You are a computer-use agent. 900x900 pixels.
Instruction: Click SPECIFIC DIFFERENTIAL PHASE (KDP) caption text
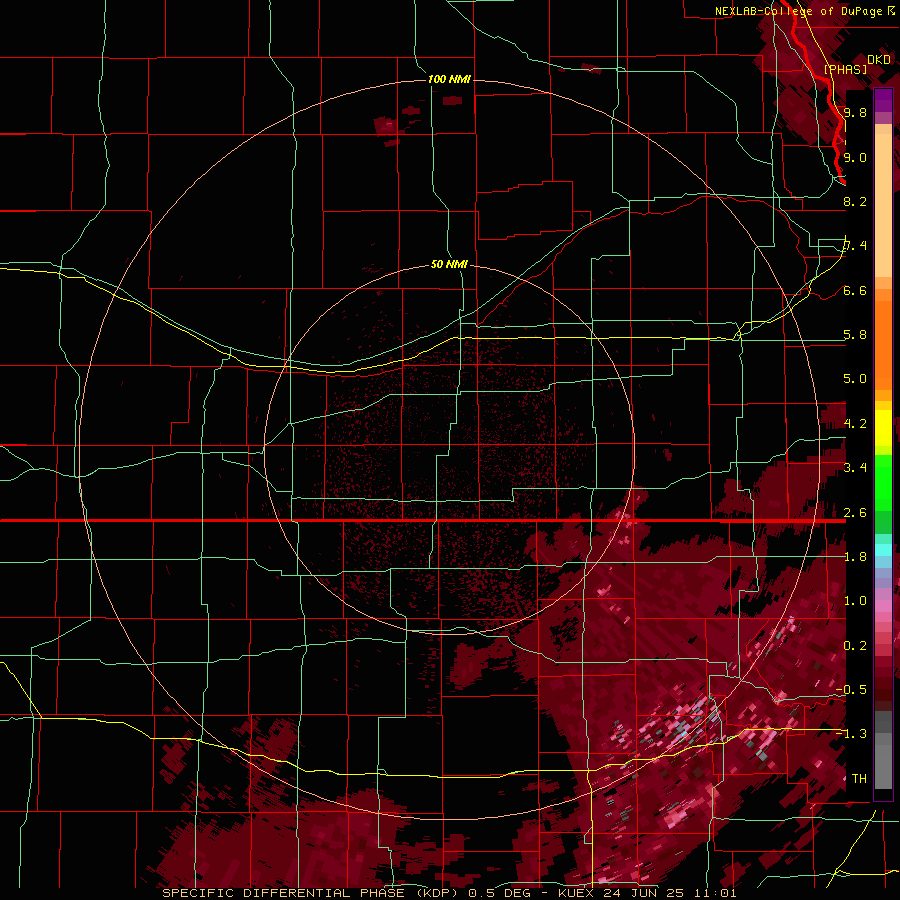(x=312, y=893)
